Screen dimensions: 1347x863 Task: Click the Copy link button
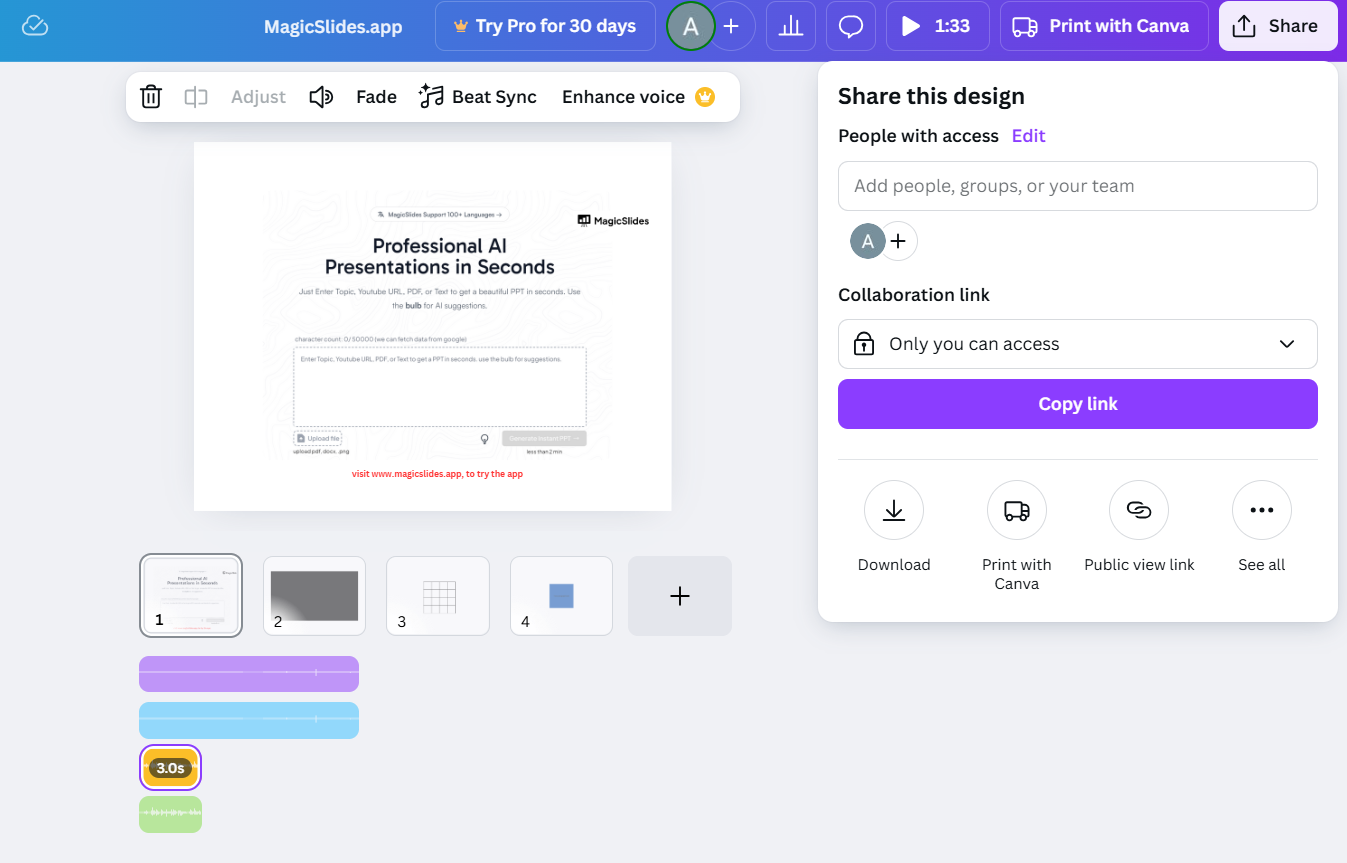(x=1077, y=404)
